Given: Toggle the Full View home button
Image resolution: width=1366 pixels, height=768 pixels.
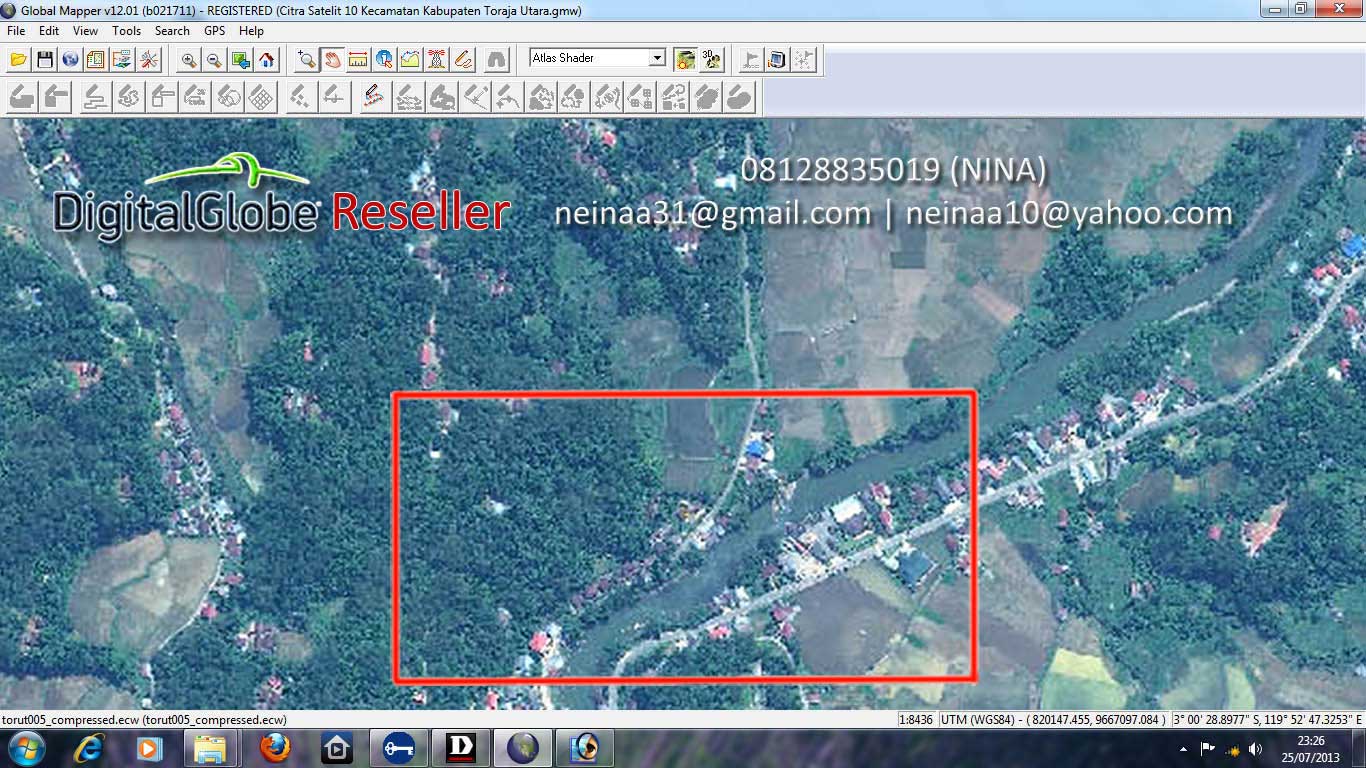Looking at the screenshot, I should pos(266,59).
